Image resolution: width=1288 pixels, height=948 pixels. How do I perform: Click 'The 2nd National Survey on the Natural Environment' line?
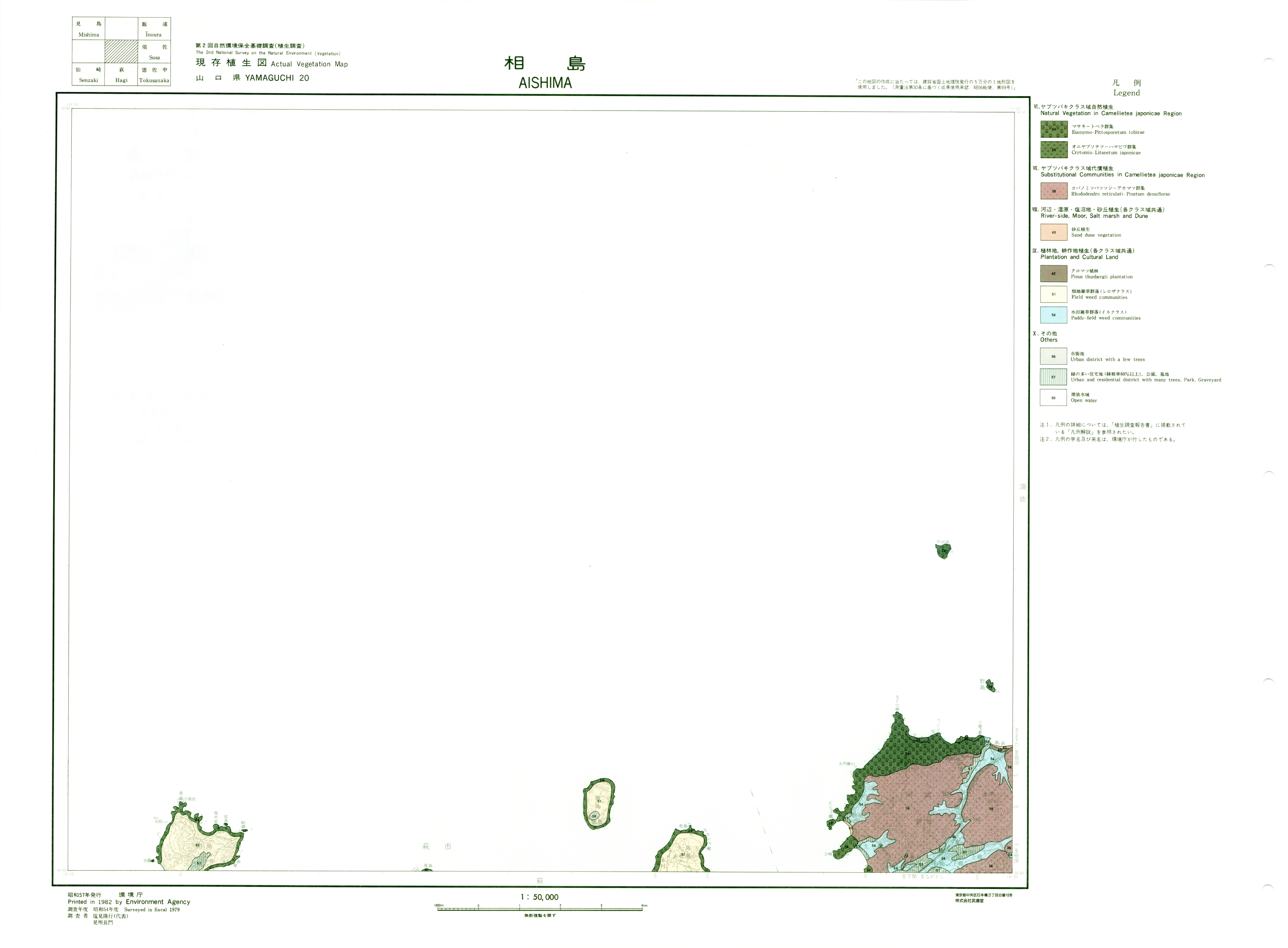268,53
